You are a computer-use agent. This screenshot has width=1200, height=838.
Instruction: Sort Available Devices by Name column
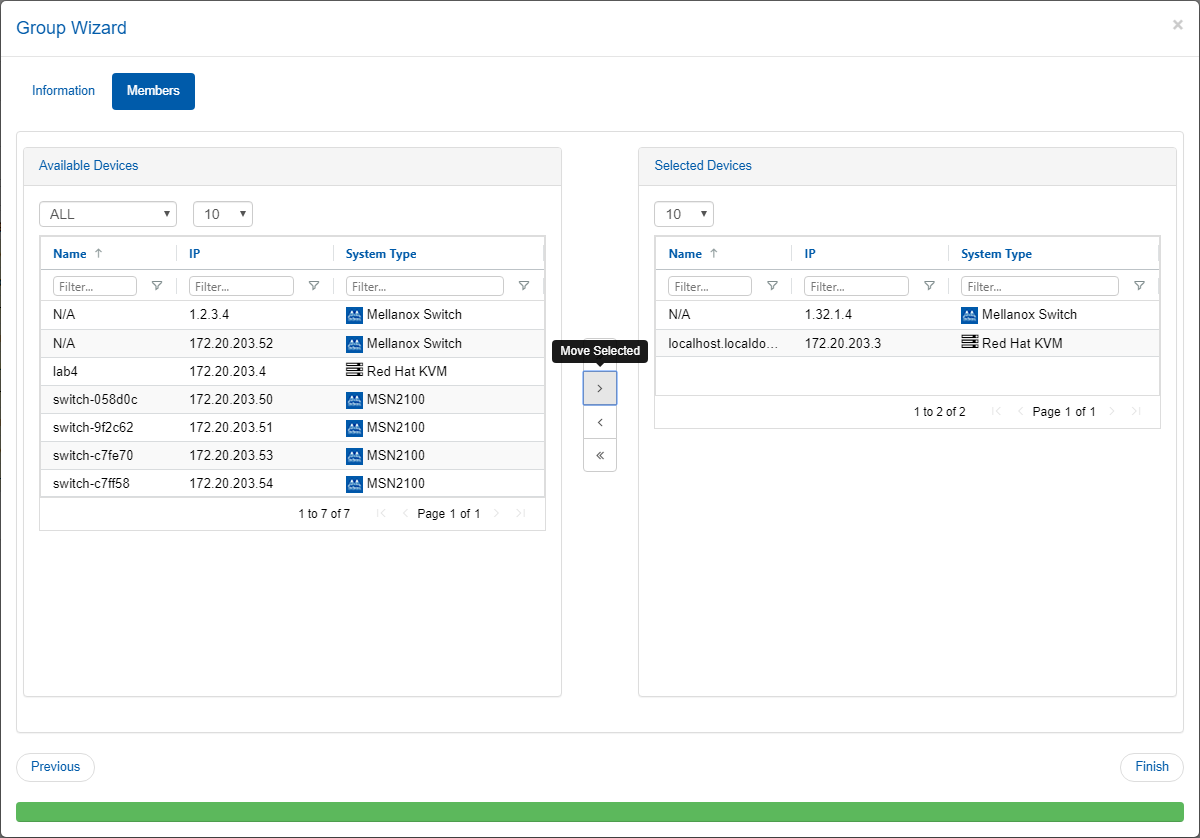pyautogui.click(x=70, y=254)
